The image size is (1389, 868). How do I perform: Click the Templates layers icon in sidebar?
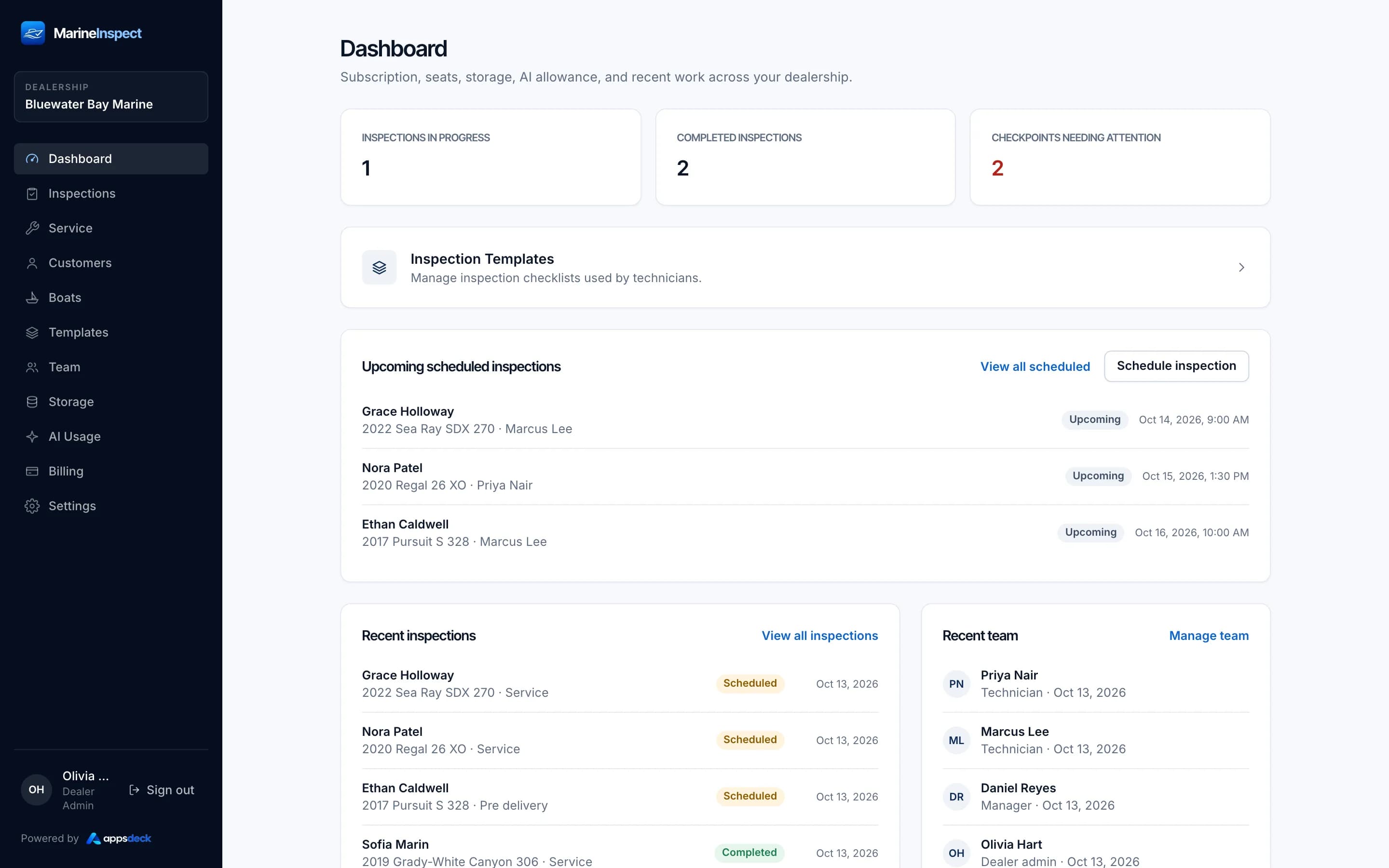coord(32,332)
